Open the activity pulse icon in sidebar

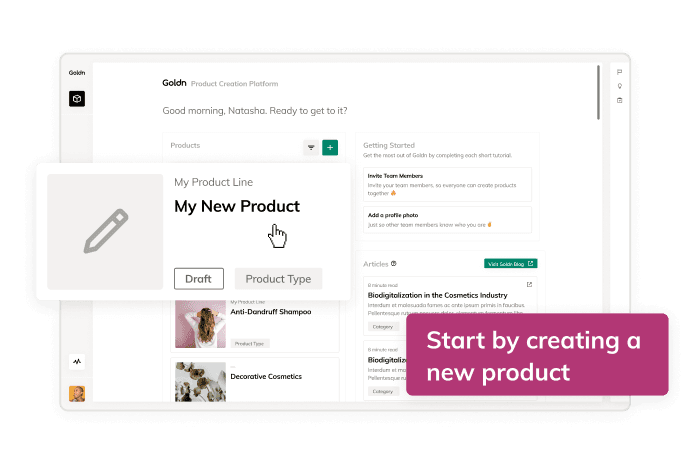[x=77, y=361]
